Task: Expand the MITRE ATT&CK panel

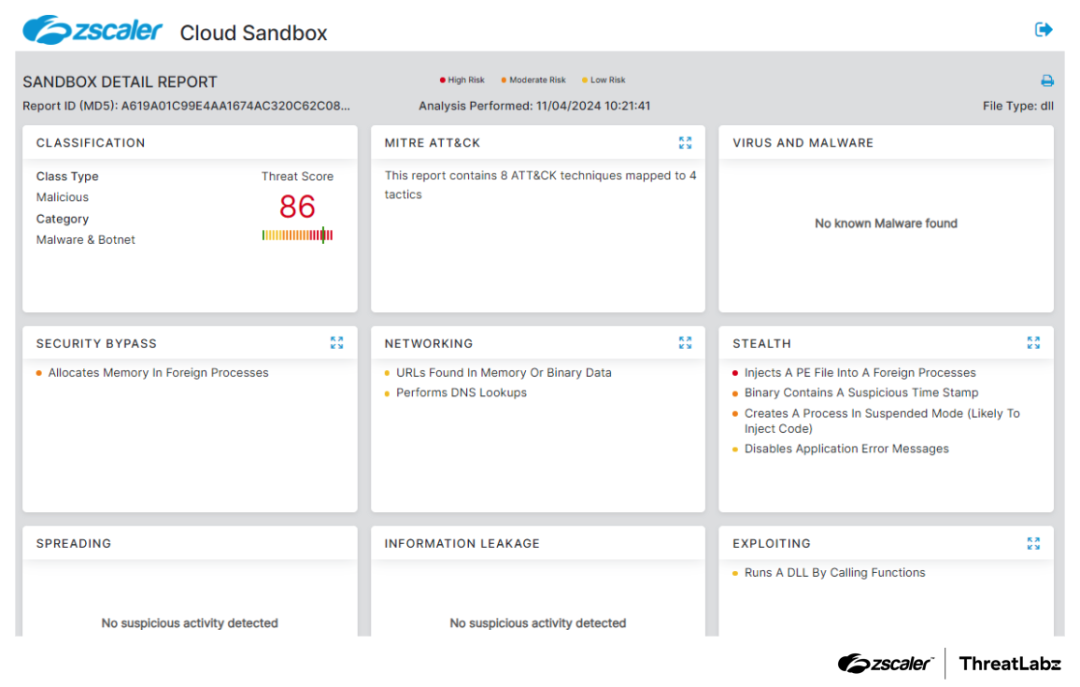Action: click(x=685, y=143)
